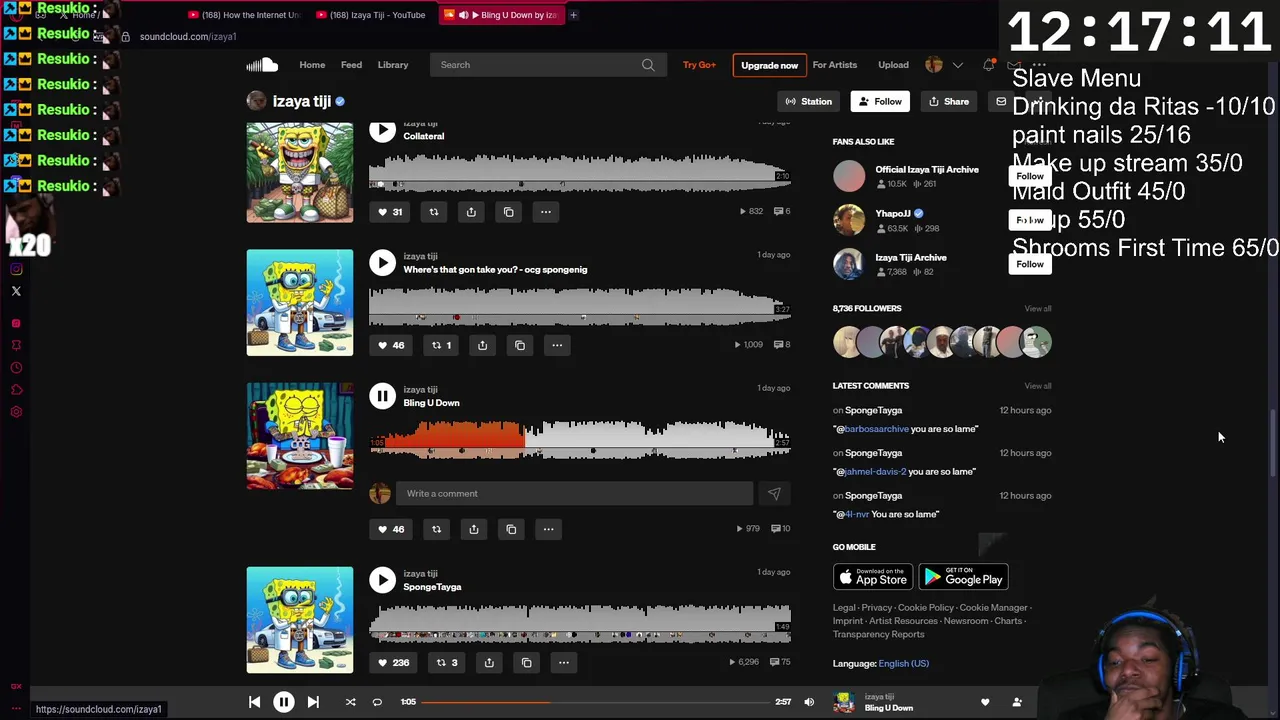Repost the Collateral track
The image size is (1280, 720).
[x=434, y=212]
